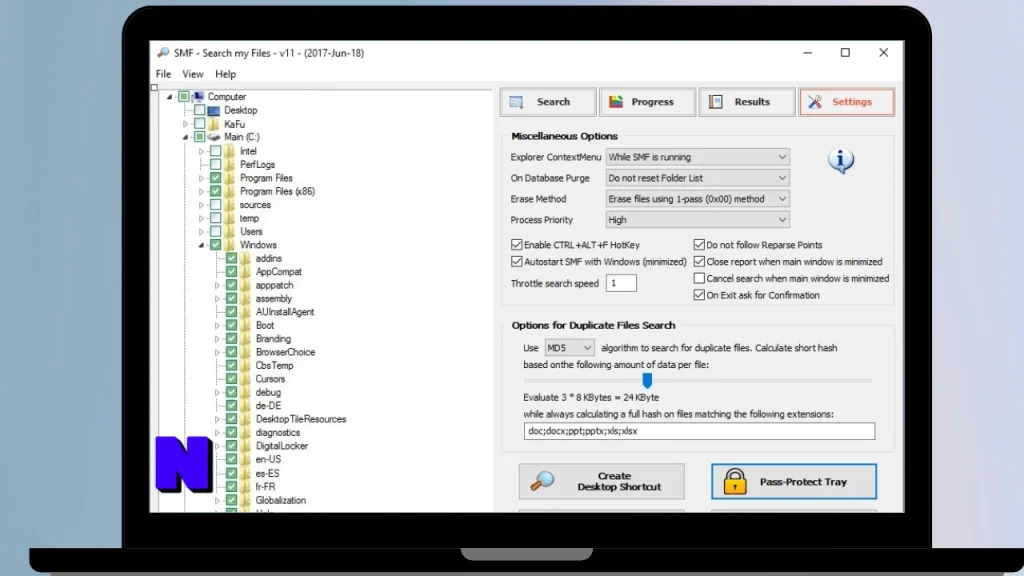Screen dimensions: 1024x576
Task: Select the CbsTemp tree row
Action: tap(274, 366)
